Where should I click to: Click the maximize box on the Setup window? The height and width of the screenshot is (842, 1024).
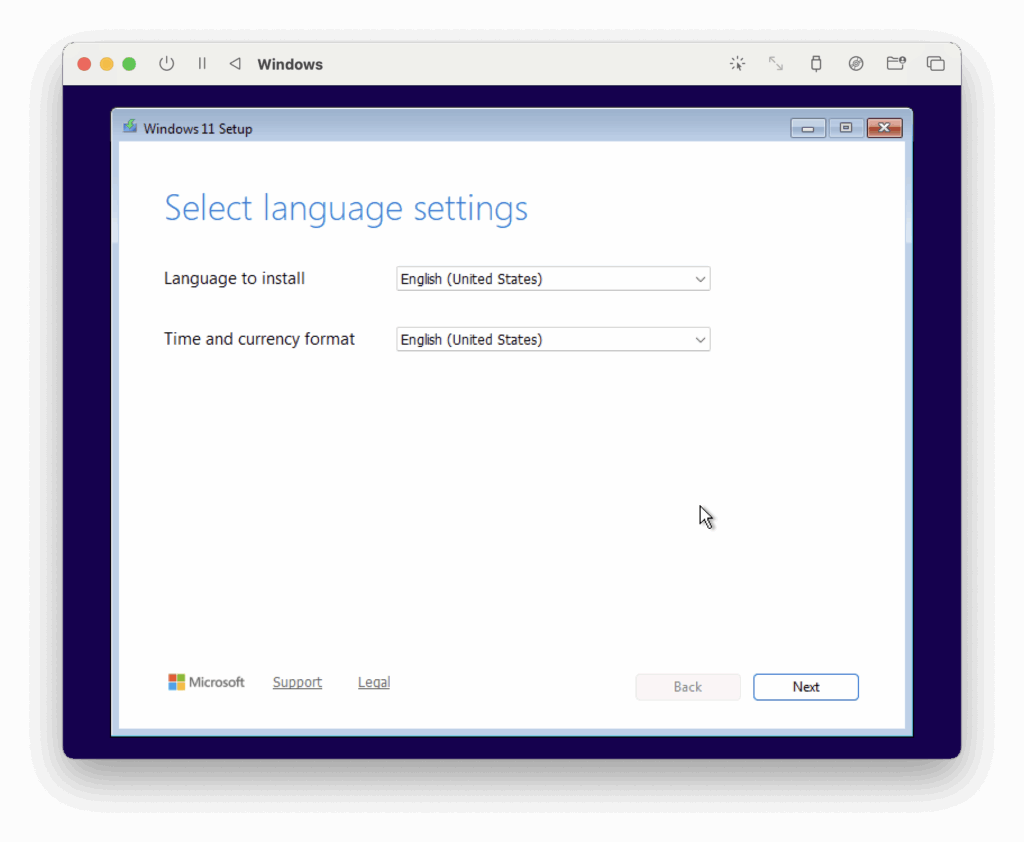coord(846,127)
